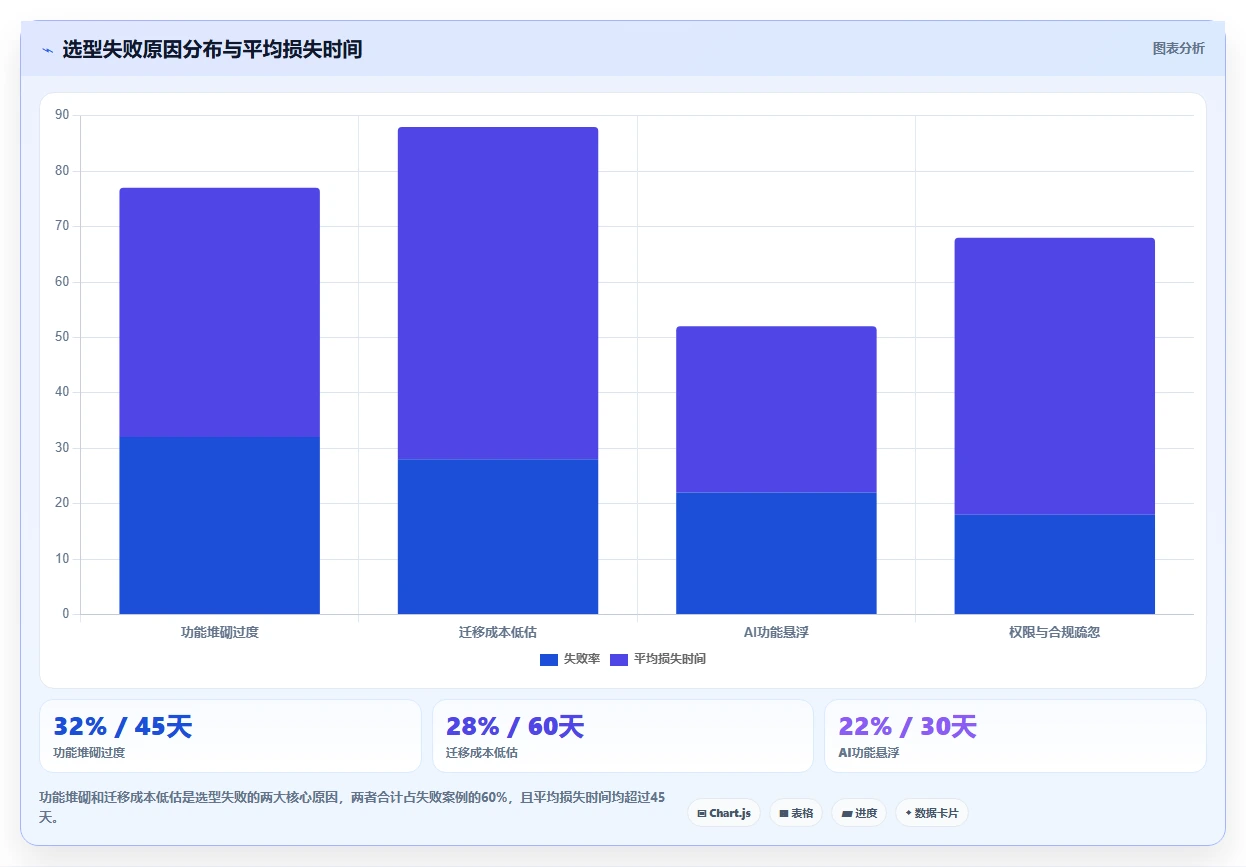This screenshot has height=867, width=1246.
Task: Open the 32% / 45天 data card
Action: click(230, 736)
